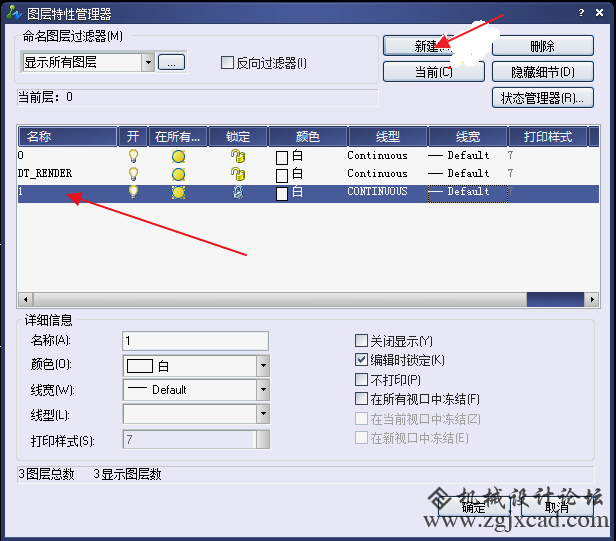This screenshot has width=616, height=541.
Task: Open the filter browse ellipsis button
Action: coord(171,62)
